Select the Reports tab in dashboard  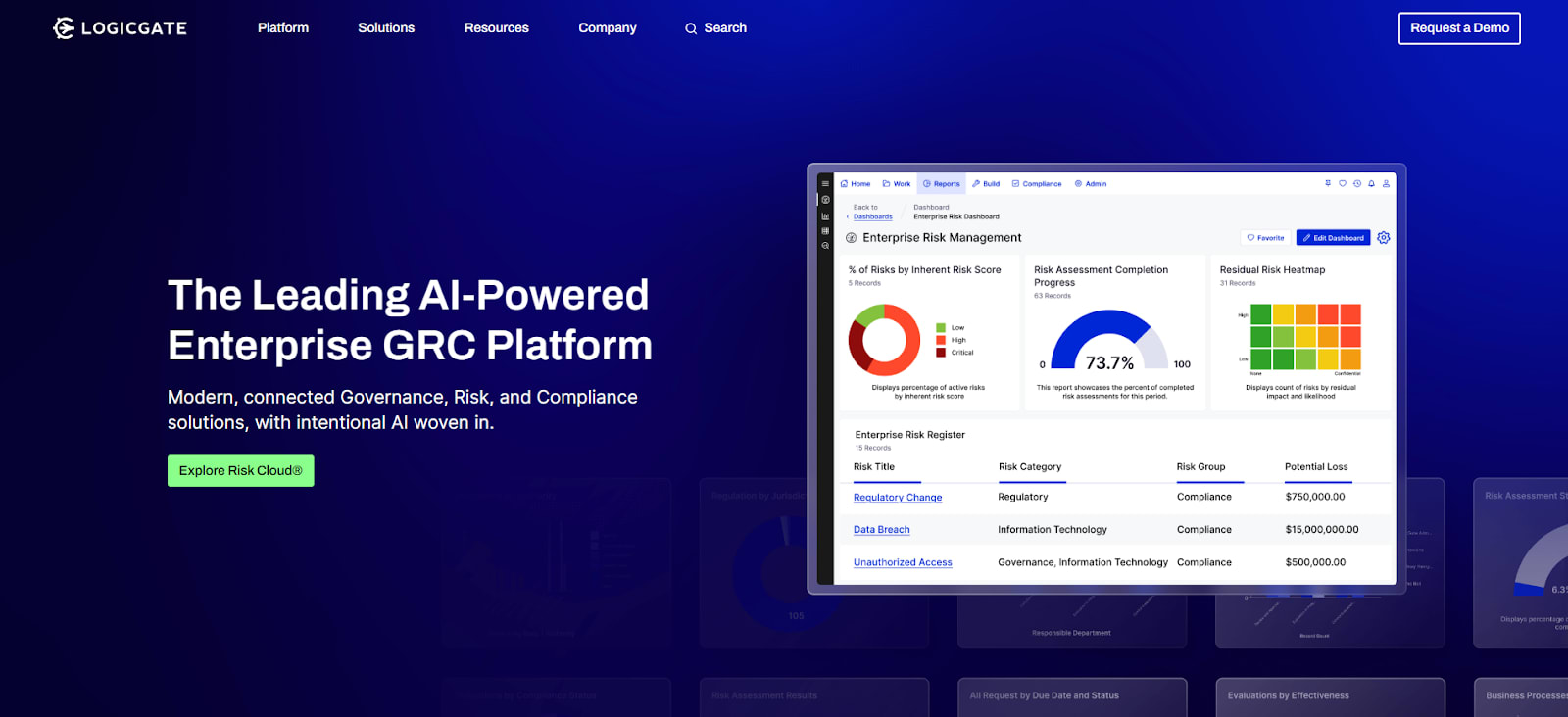942,183
